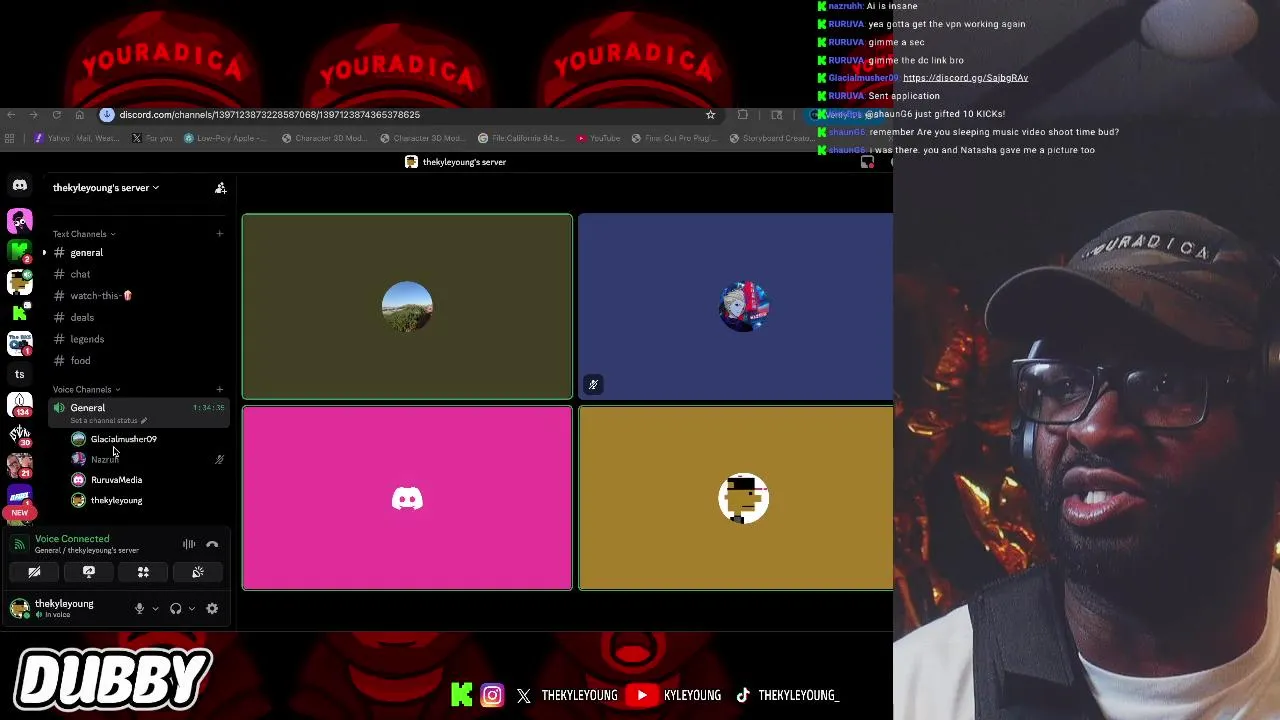This screenshot has height=720, width=1280.
Task: Focus the blue muted participant video tile
Action: [x=735, y=306]
